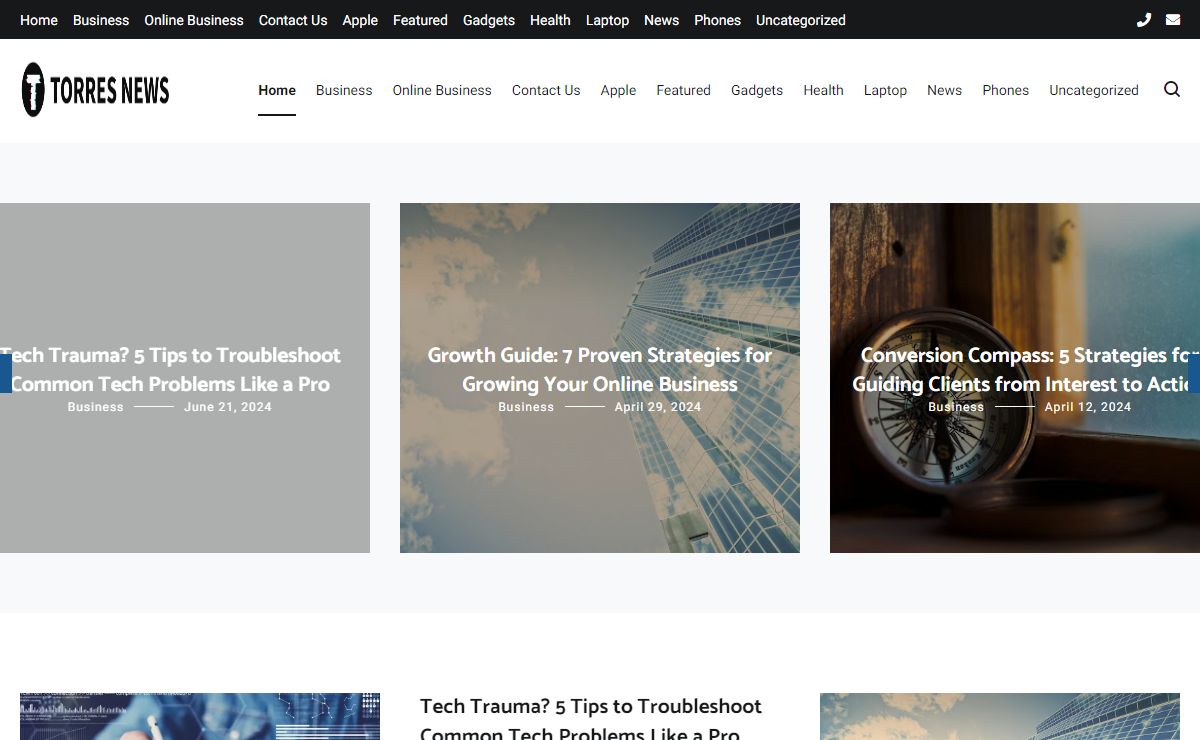Go to next slide using right arrow
Image resolution: width=1200 pixels, height=740 pixels.
[x=1194, y=373]
